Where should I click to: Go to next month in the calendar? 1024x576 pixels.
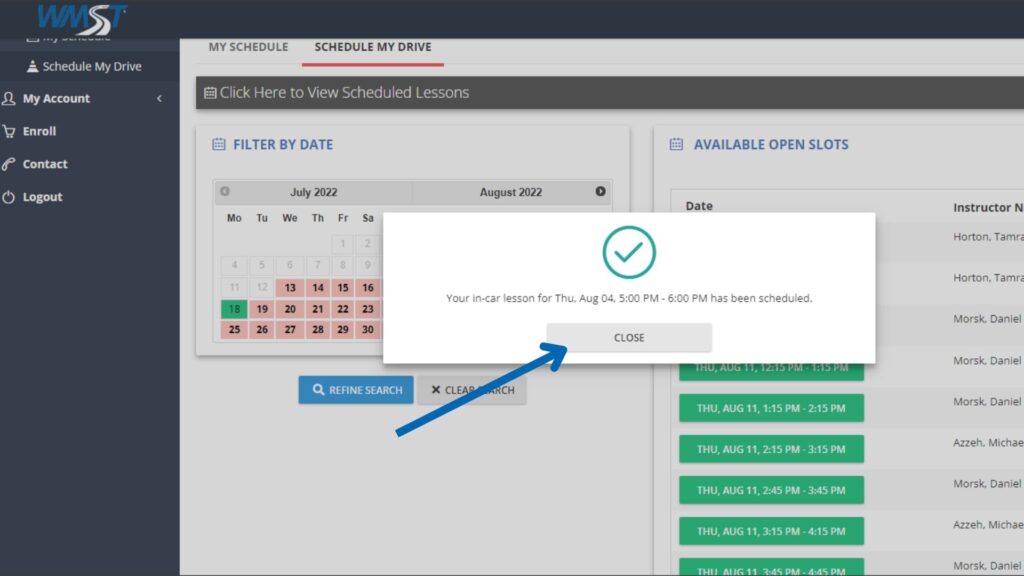[x=600, y=191]
